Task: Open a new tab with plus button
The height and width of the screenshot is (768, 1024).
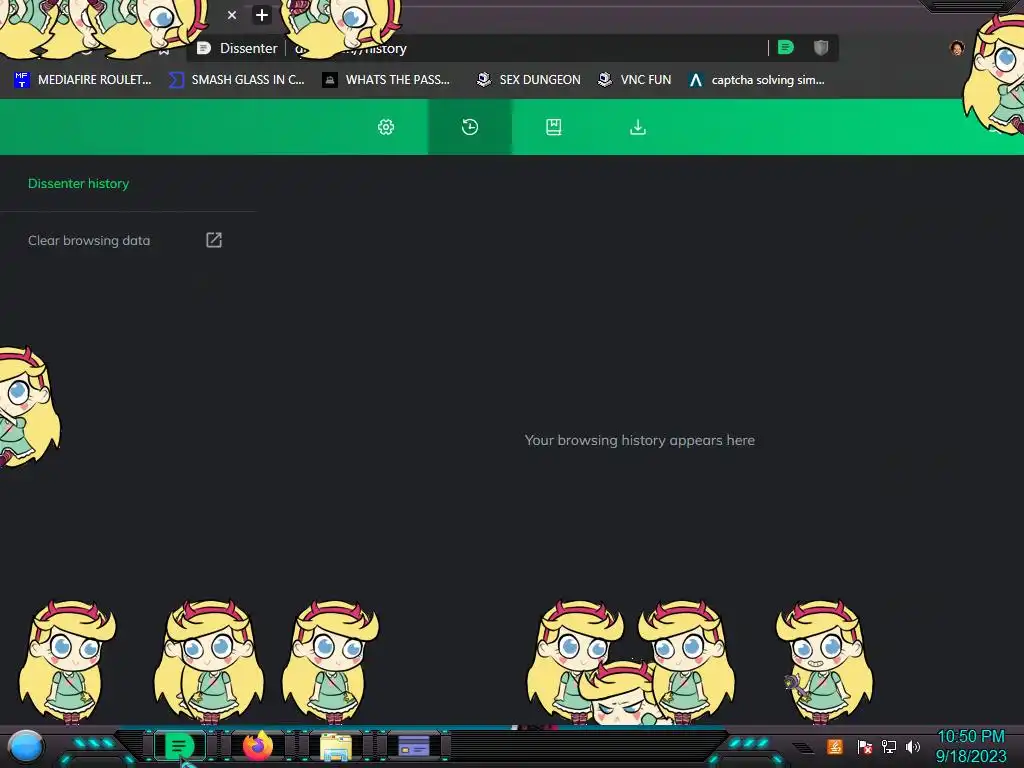Action: coord(262,14)
